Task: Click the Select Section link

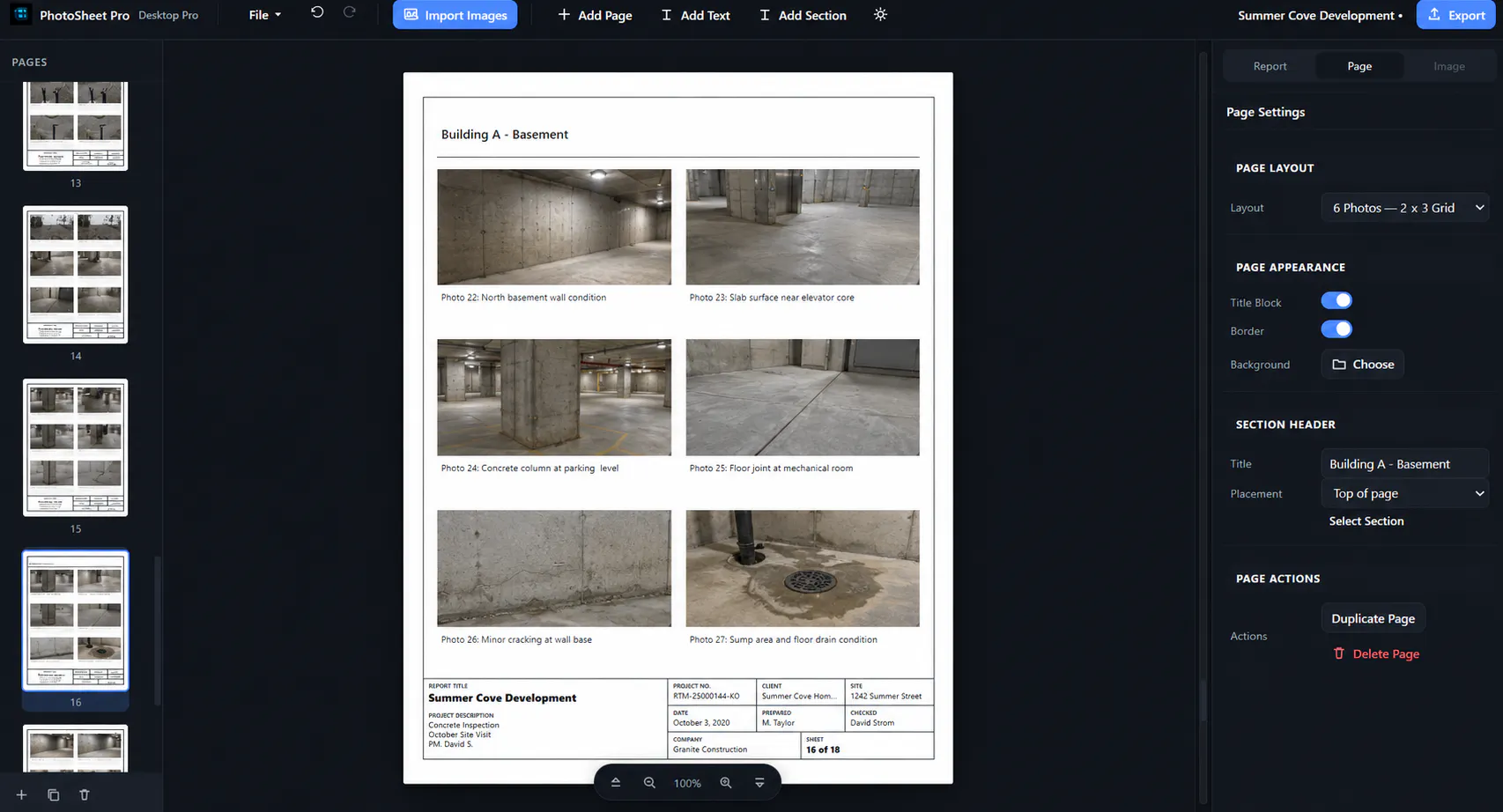Action: coord(1366,521)
